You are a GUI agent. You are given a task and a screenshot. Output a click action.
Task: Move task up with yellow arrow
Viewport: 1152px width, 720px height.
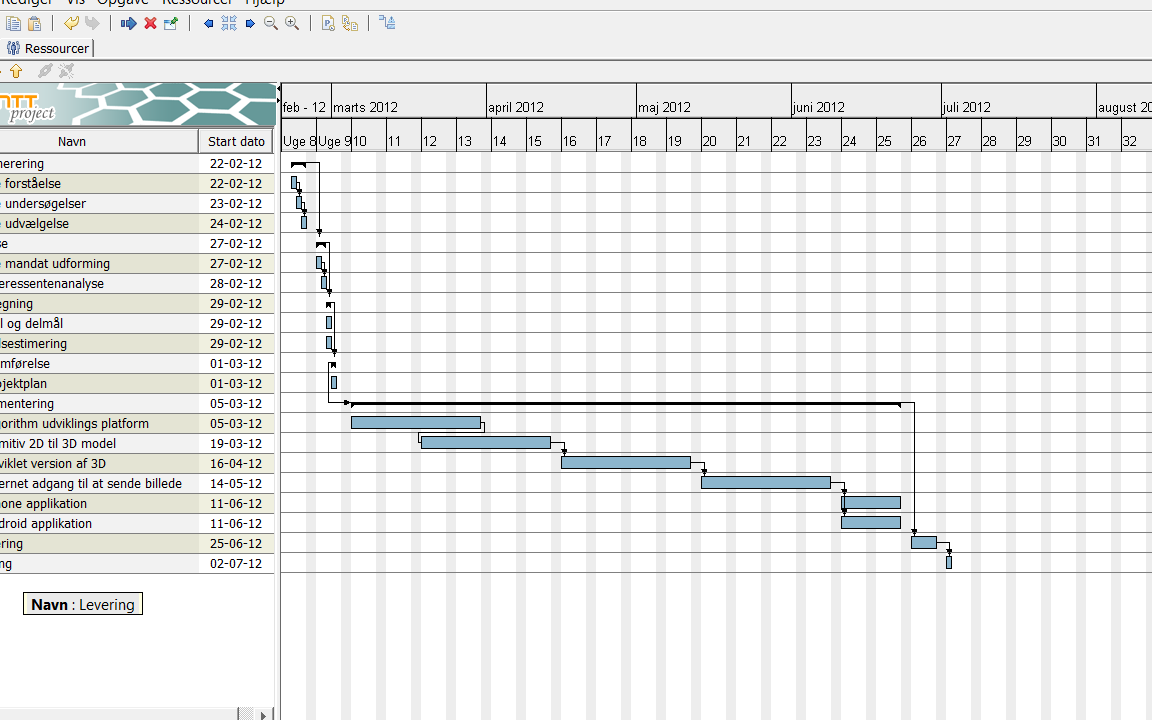coord(16,71)
